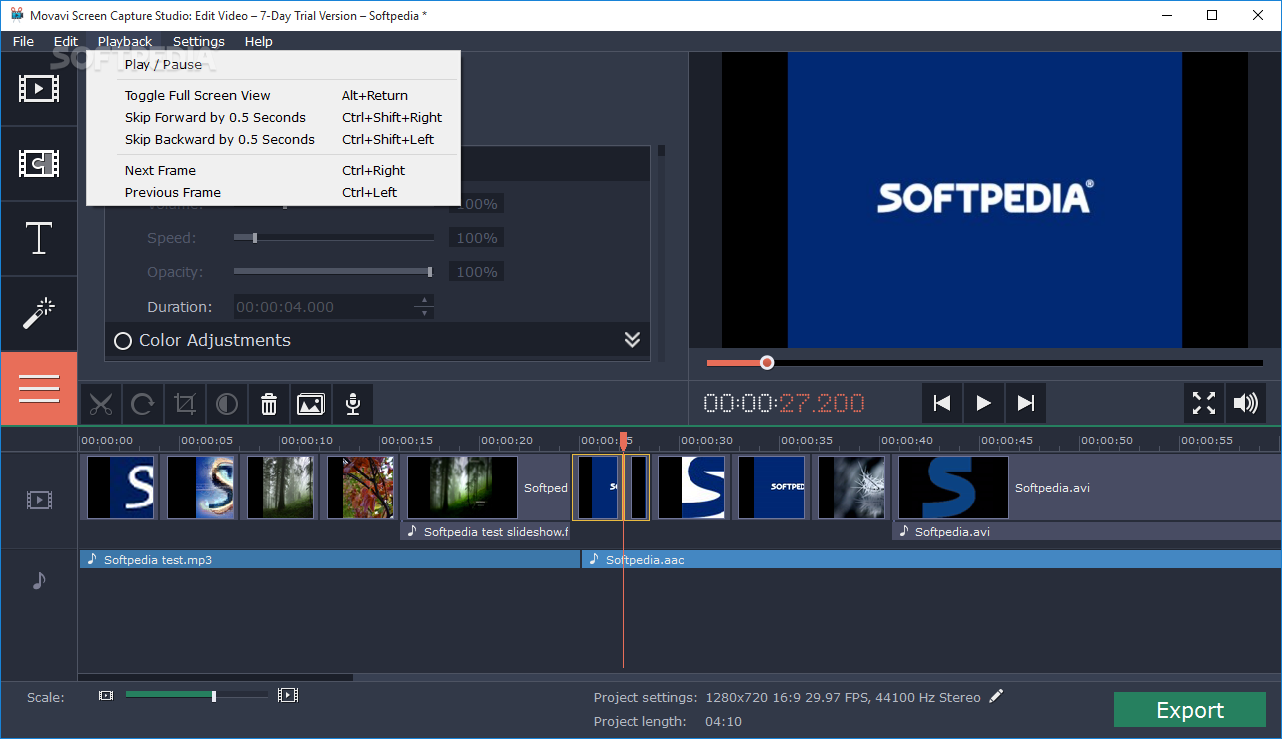Click the tools panel vertical scrollbar
Screen dimensions: 1282x739
pyautogui.click(x=661, y=151)
